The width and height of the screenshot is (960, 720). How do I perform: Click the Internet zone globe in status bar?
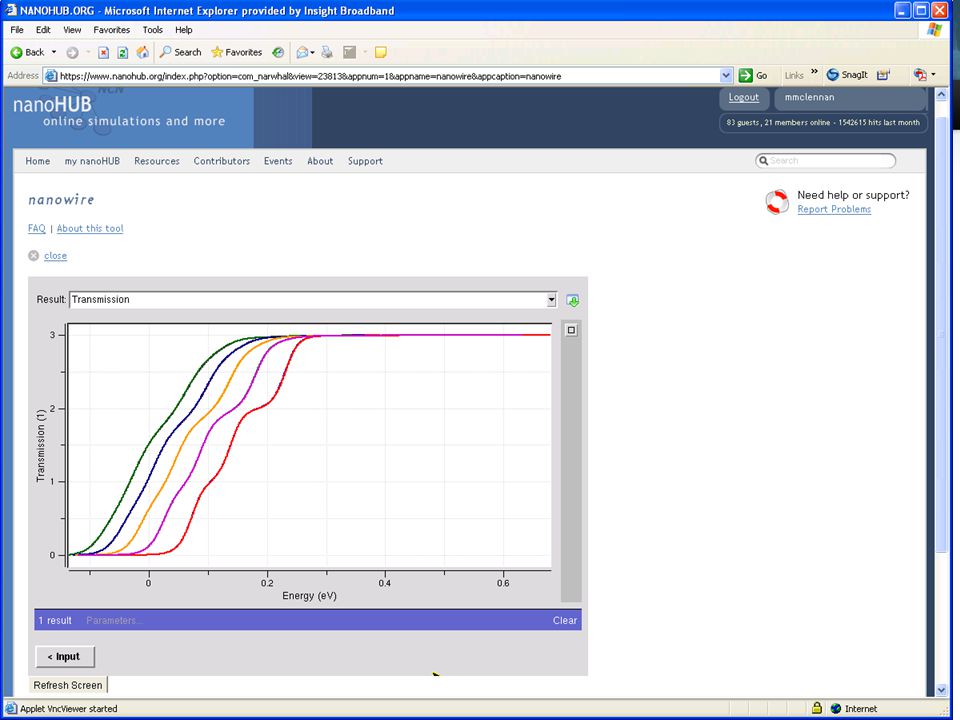coord(836,709)
